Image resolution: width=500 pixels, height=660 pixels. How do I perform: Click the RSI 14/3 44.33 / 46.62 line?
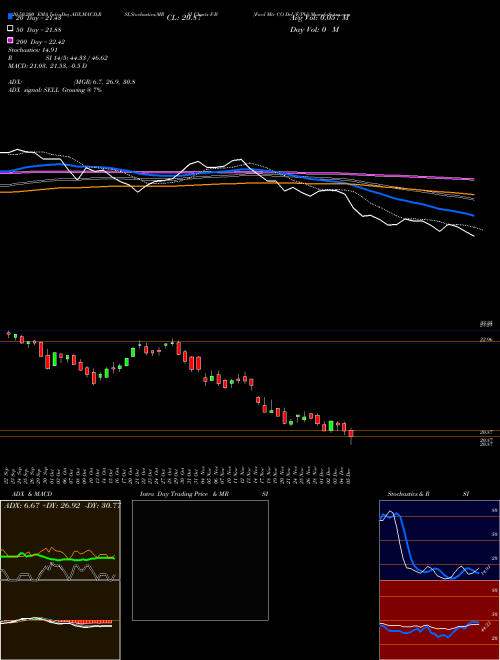58,58
